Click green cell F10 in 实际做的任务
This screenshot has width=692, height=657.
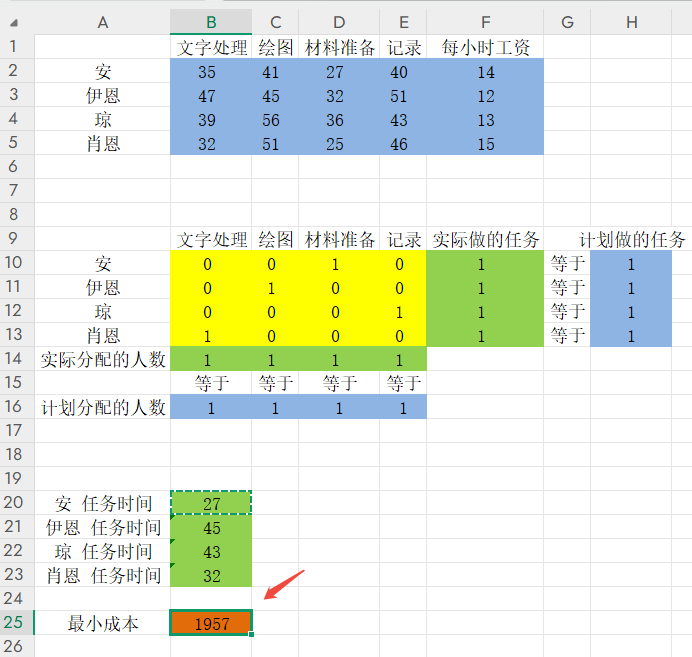485,263
